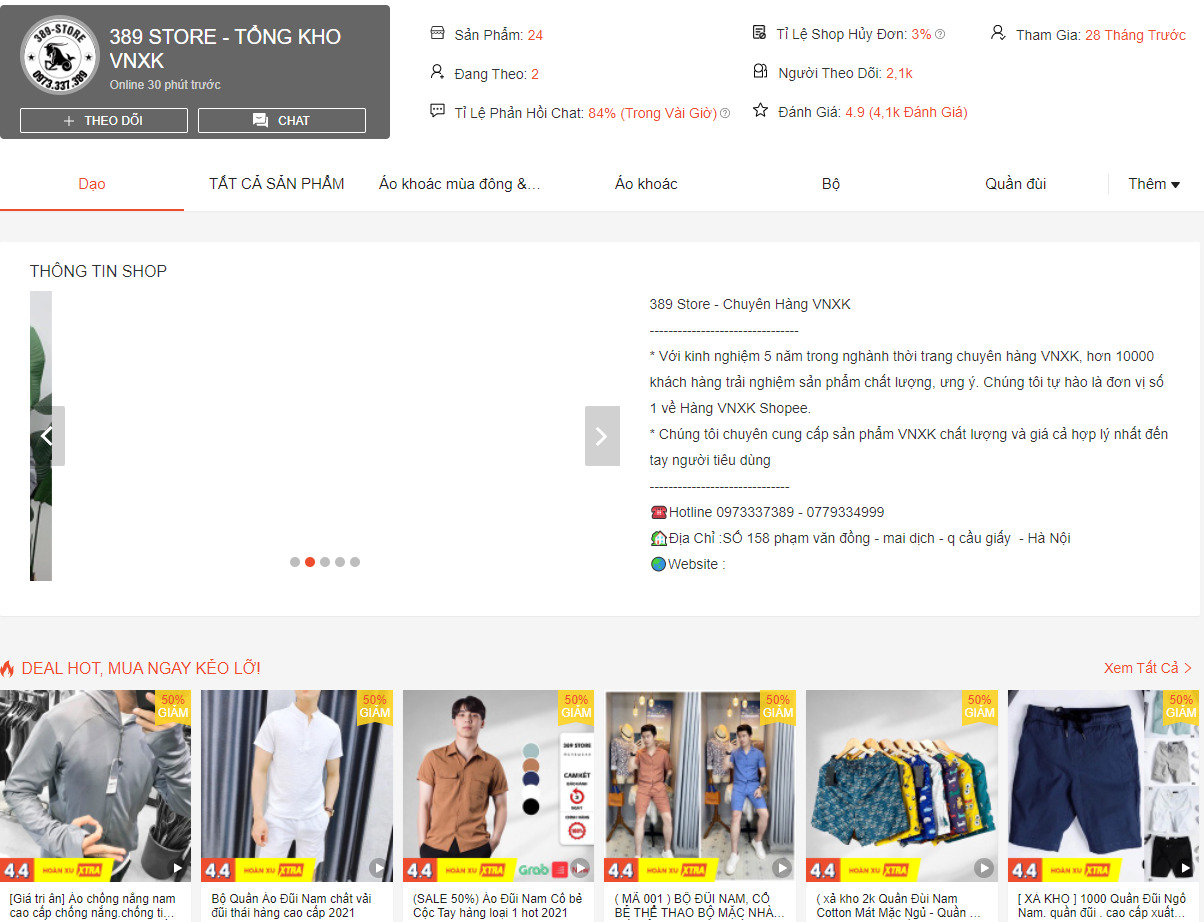
Task: Play video on MÃ 001 BỘ ĐŨI product
Action: [x=782, y=868]
